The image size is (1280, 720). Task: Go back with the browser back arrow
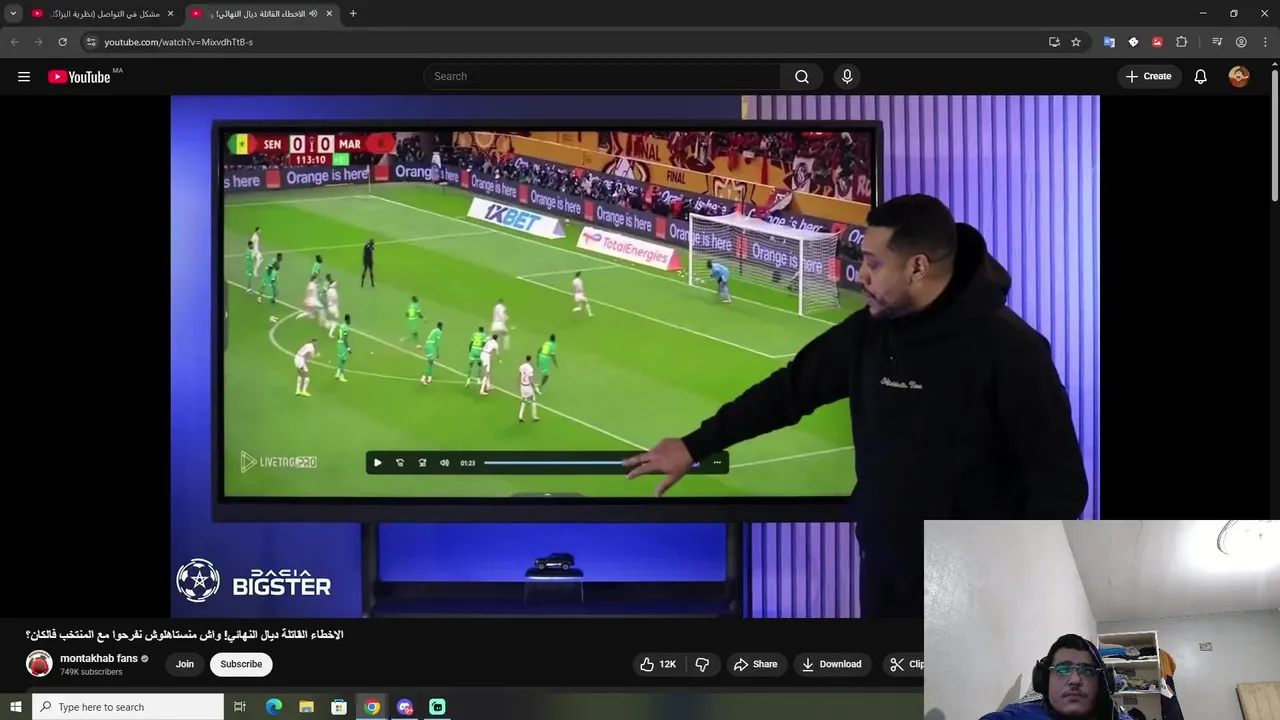(x=14, y=42)
